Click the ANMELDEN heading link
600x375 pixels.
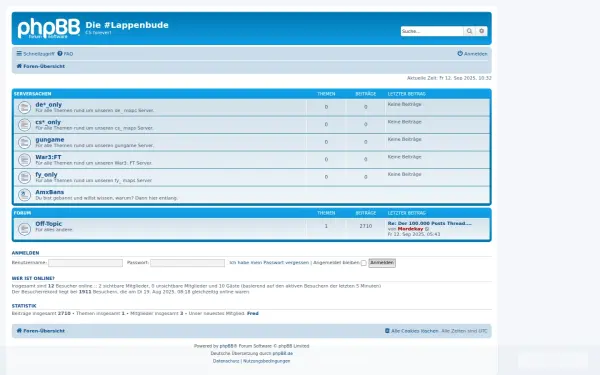[25, 253]
